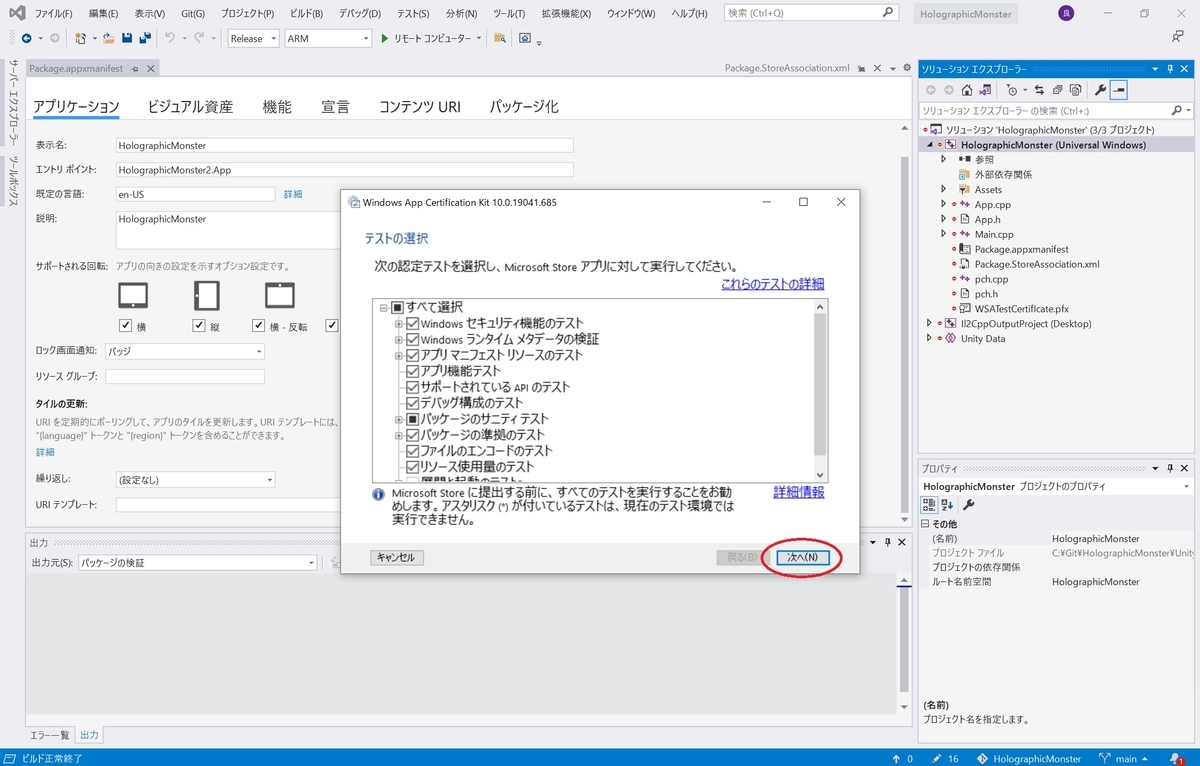This screenshot has width=1200, height=766.
Task: Click the main branch indicator in status bar
Action: pos(1126,759)
